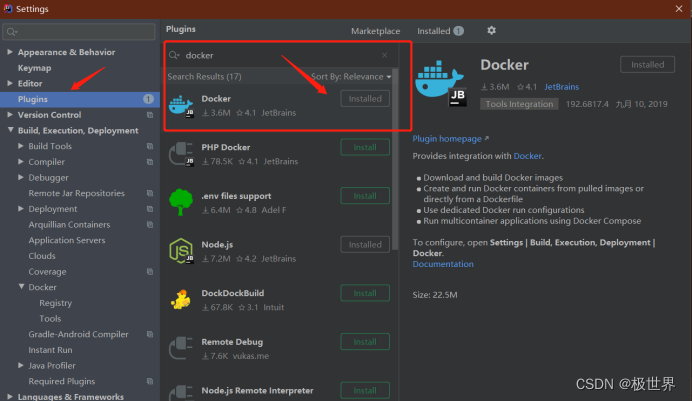Expand the Version Control section

coord(10,115)
